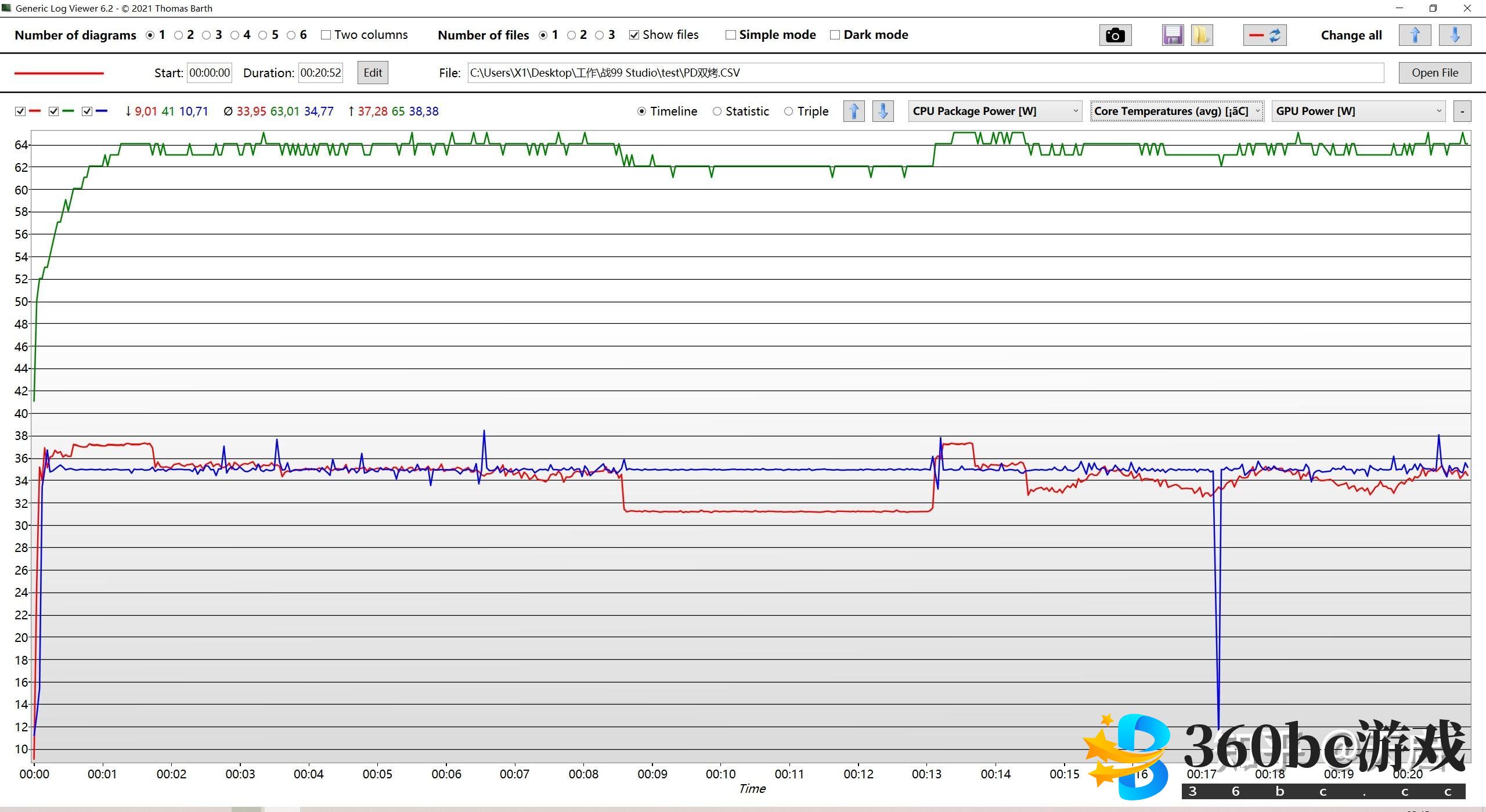Enable the Two columns checkbox
1486x812 pixels.
[x=326, y=35]
